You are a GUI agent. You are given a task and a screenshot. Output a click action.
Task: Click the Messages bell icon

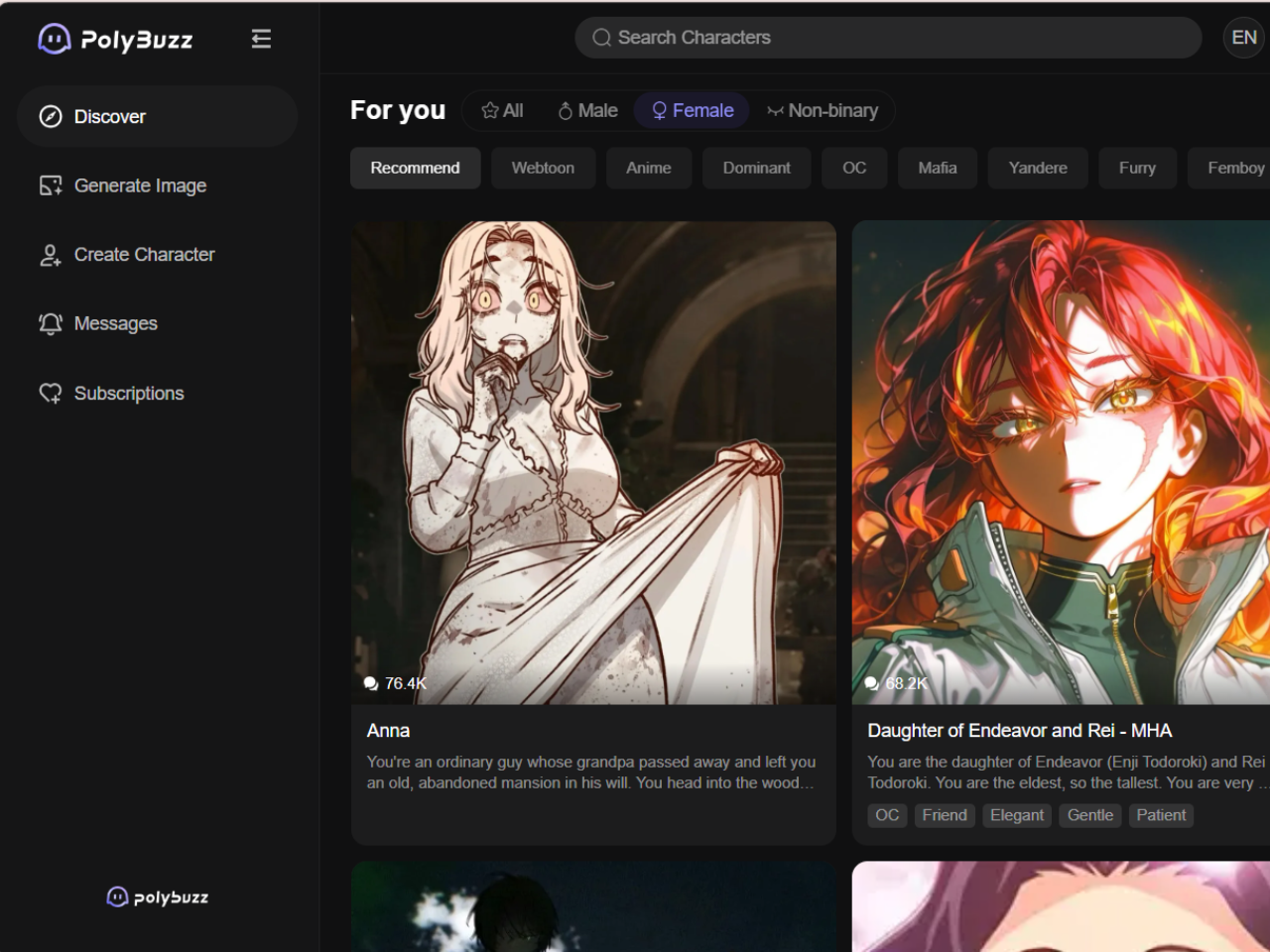[x=51, y=324]
